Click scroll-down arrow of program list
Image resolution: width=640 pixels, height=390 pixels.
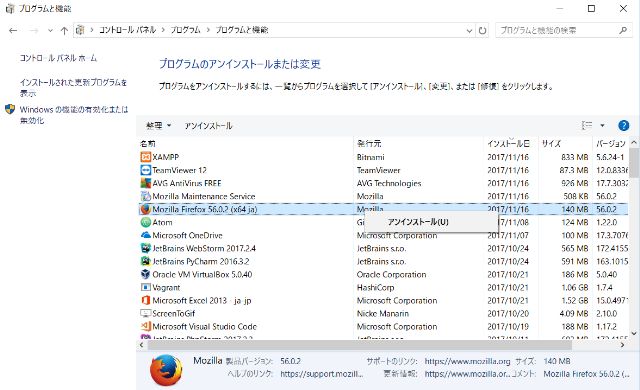(634, 333)
